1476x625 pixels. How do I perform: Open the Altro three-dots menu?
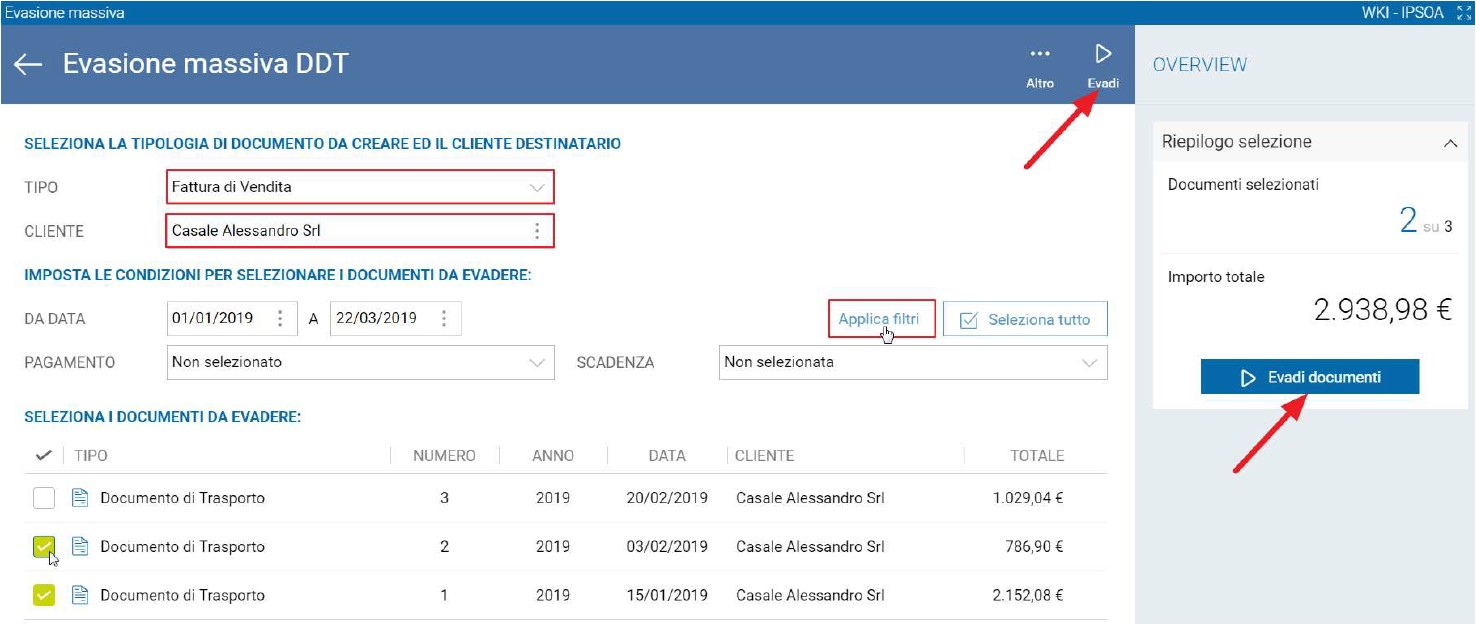(1040, 54)
